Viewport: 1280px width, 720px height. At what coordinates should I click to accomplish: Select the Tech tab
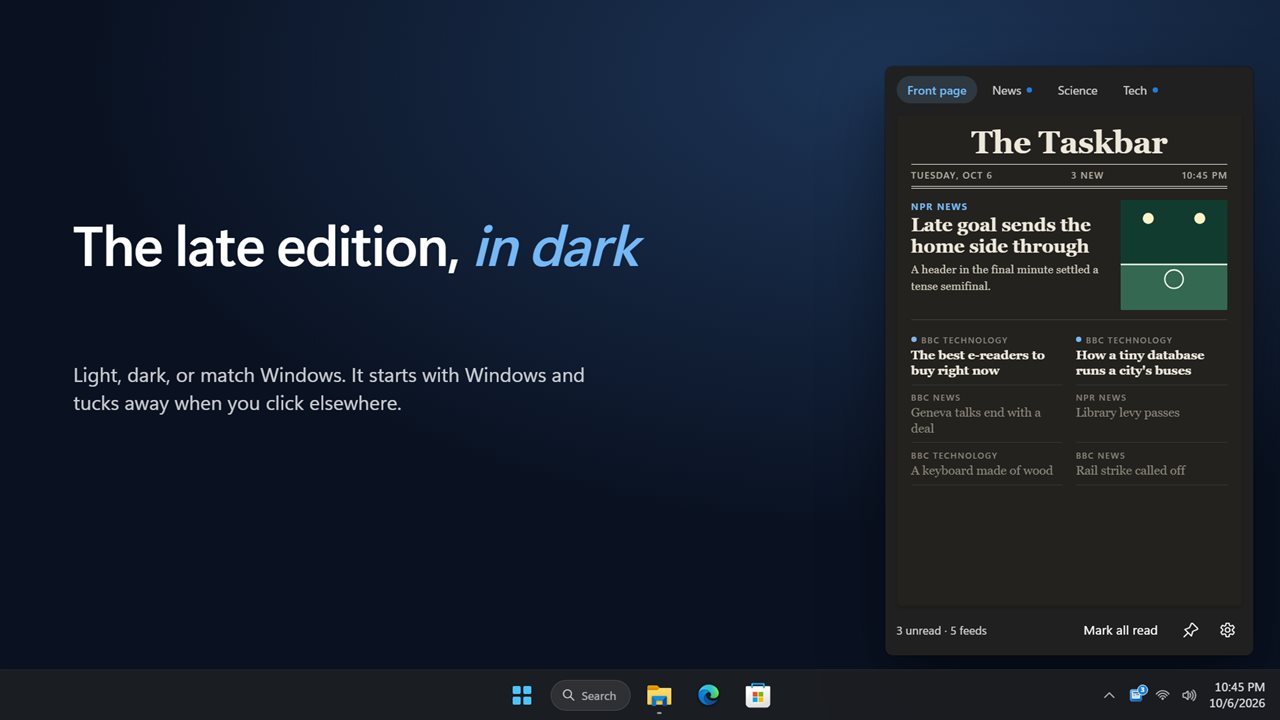coord(1140,91)
